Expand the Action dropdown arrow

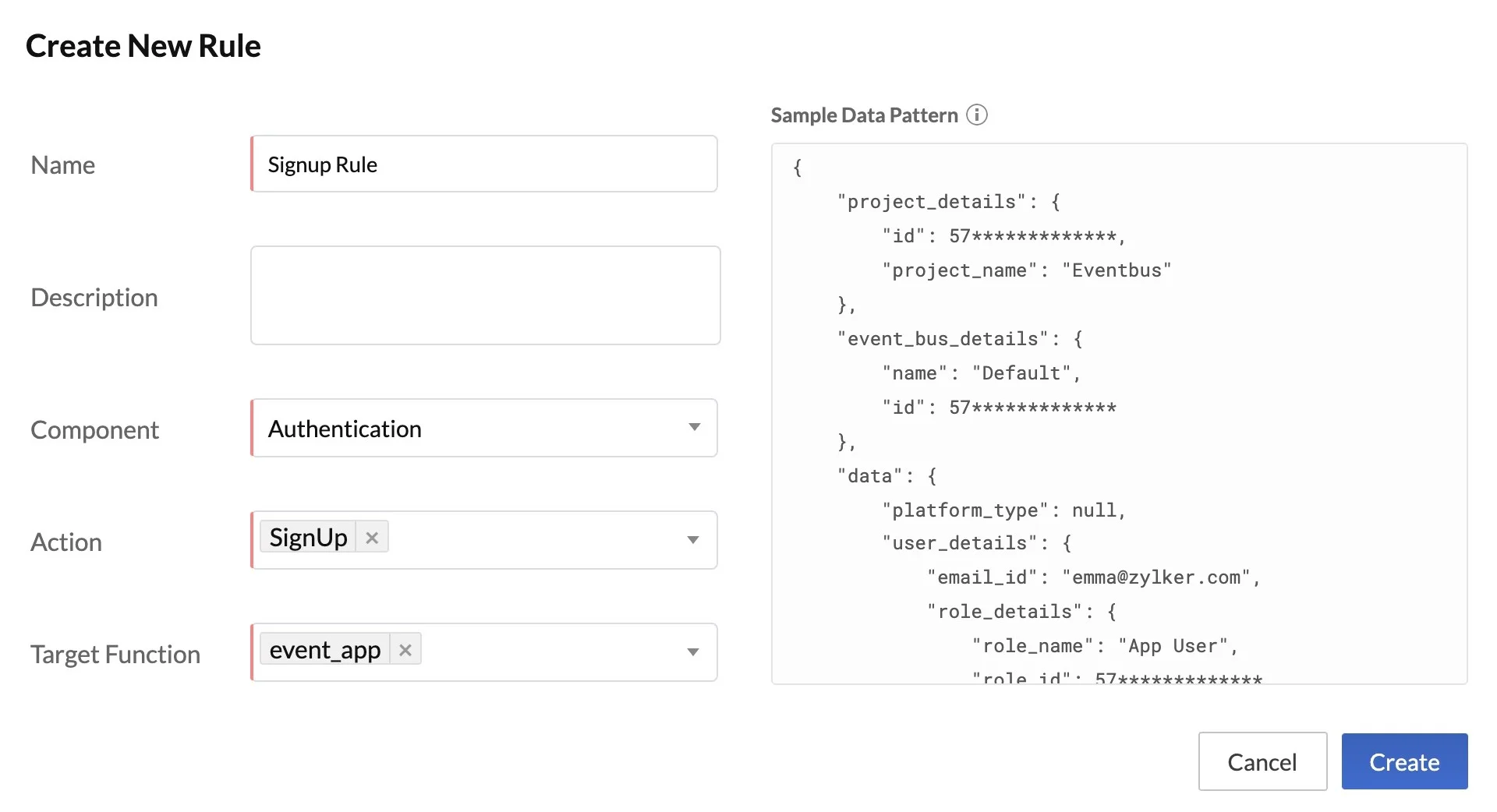[x=692, y=540]
